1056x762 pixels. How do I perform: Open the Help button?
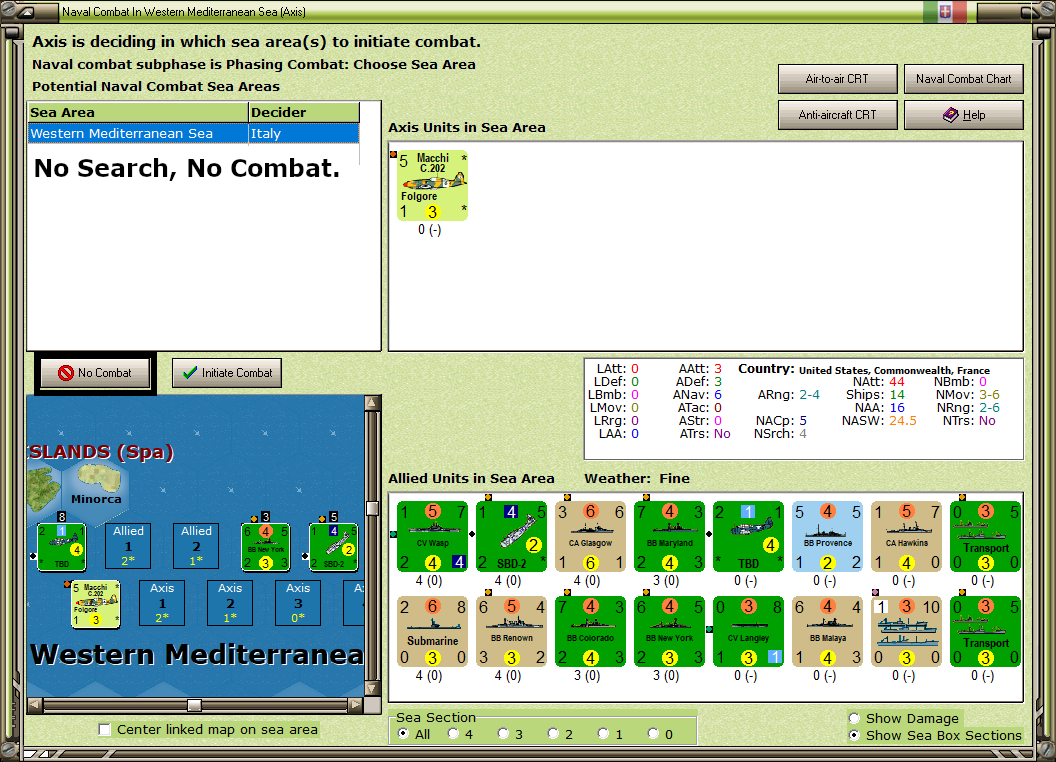coord(964,115)
